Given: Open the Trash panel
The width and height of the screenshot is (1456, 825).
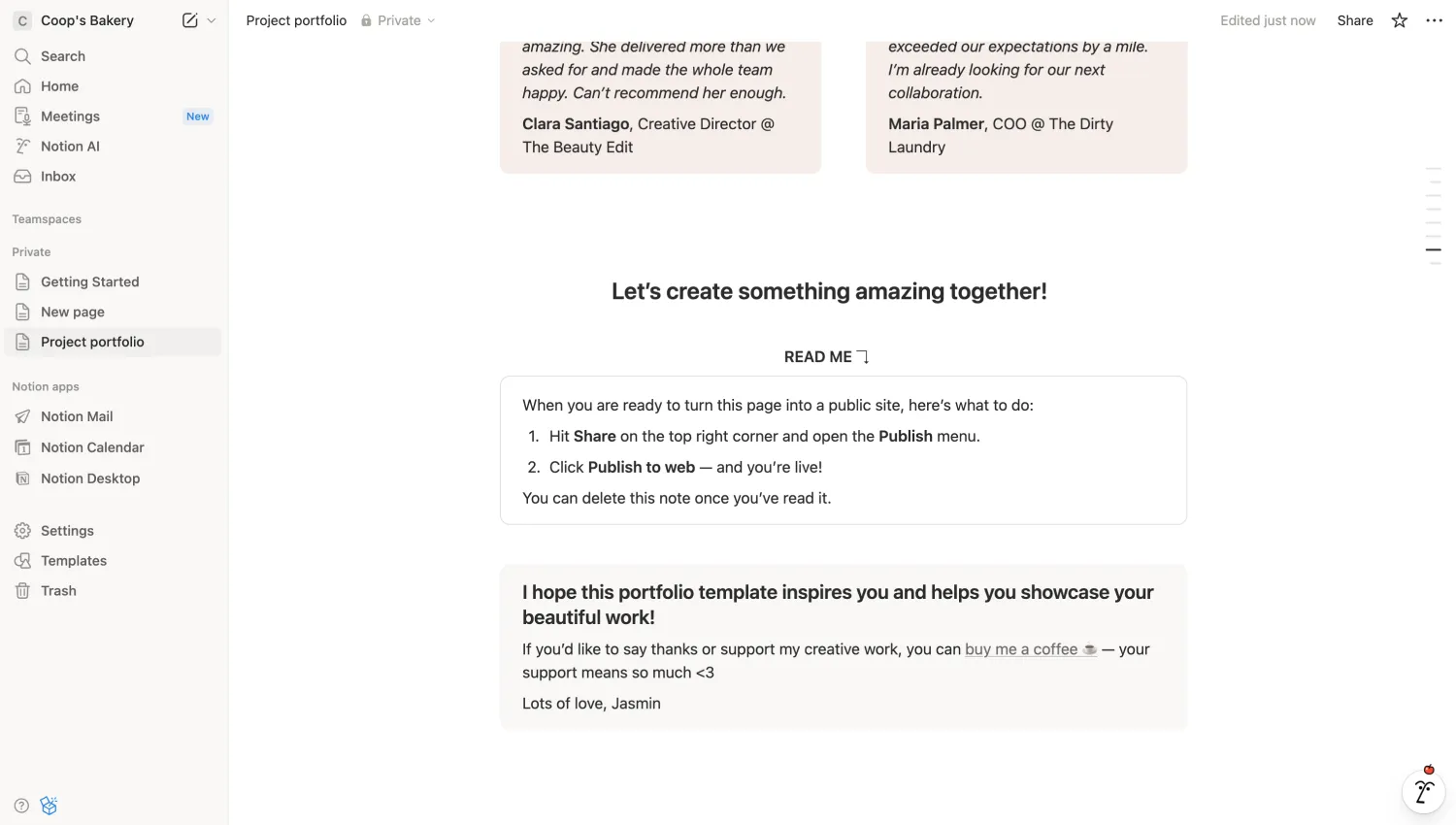Looking at the screenshot, I should click(58, 590).
